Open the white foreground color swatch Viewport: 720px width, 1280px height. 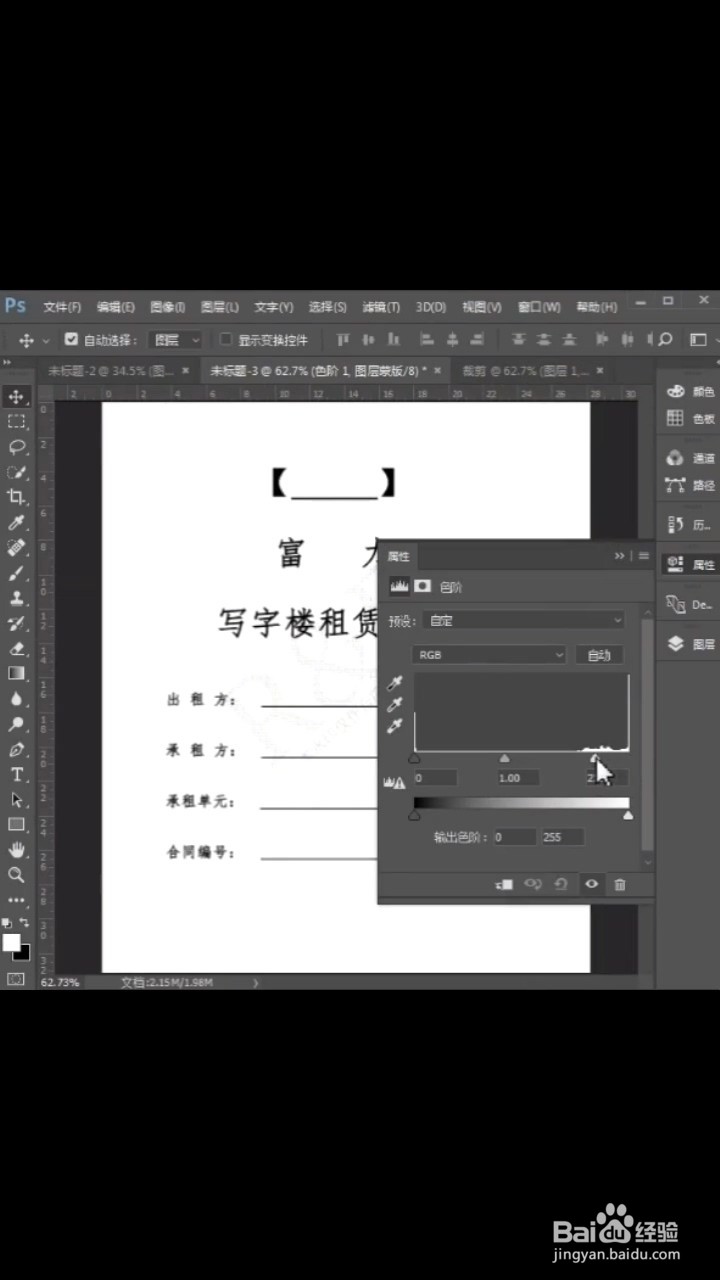[x=11, y=942]
